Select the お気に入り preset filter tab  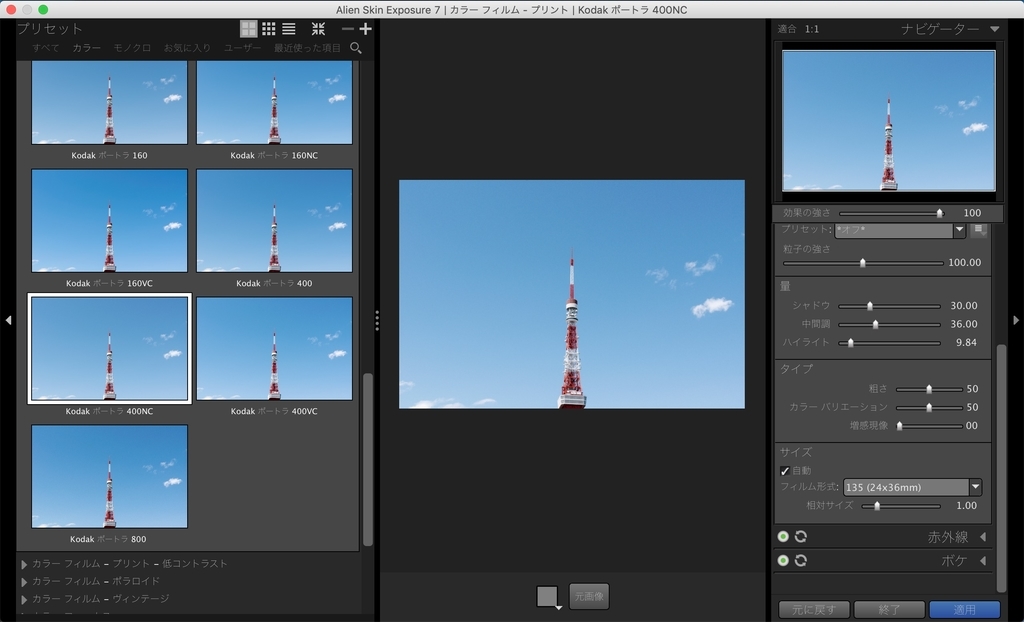[x=187, y=48]
